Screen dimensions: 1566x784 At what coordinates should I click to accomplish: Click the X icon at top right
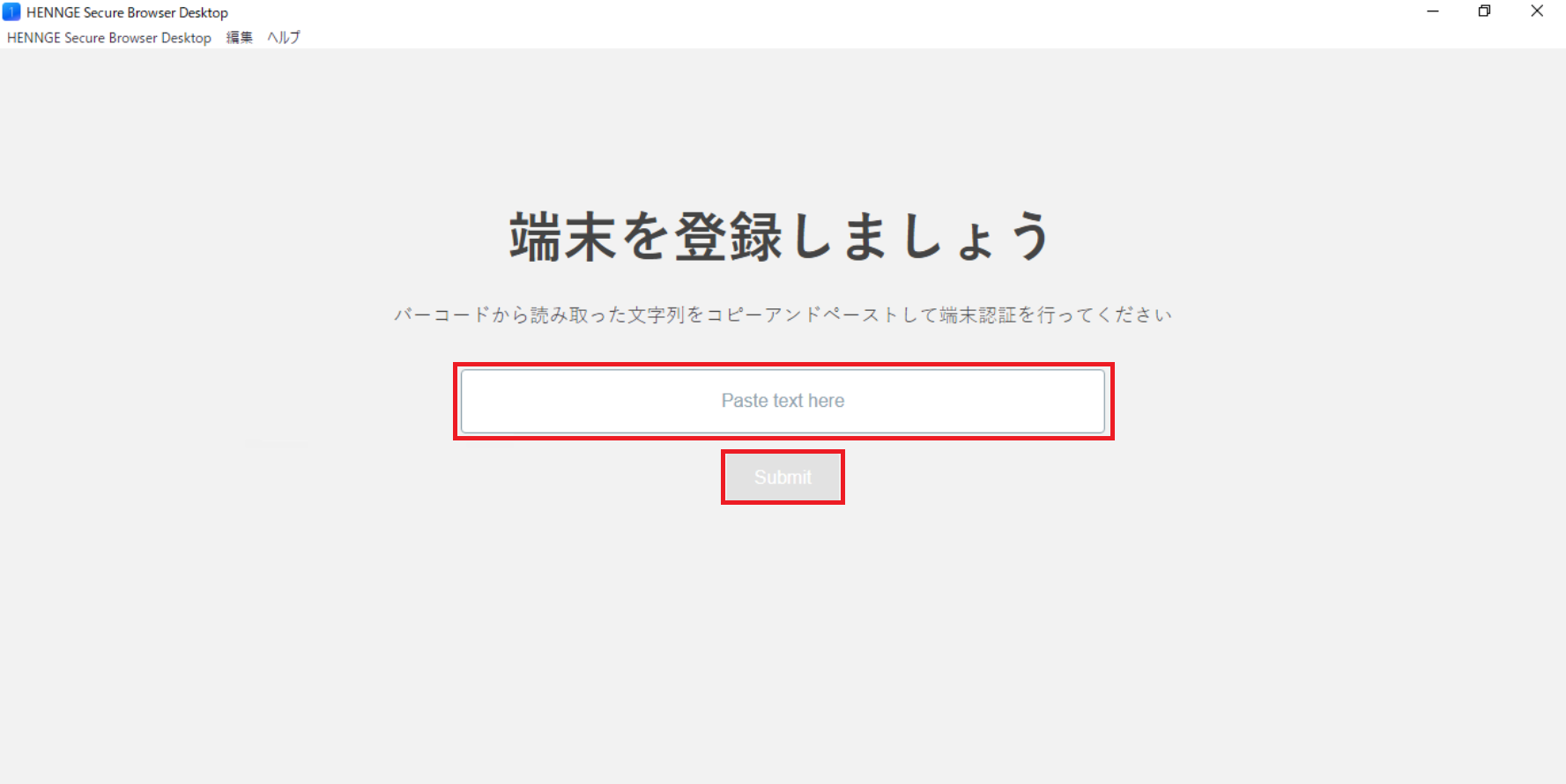click(x=1537, y=11)
